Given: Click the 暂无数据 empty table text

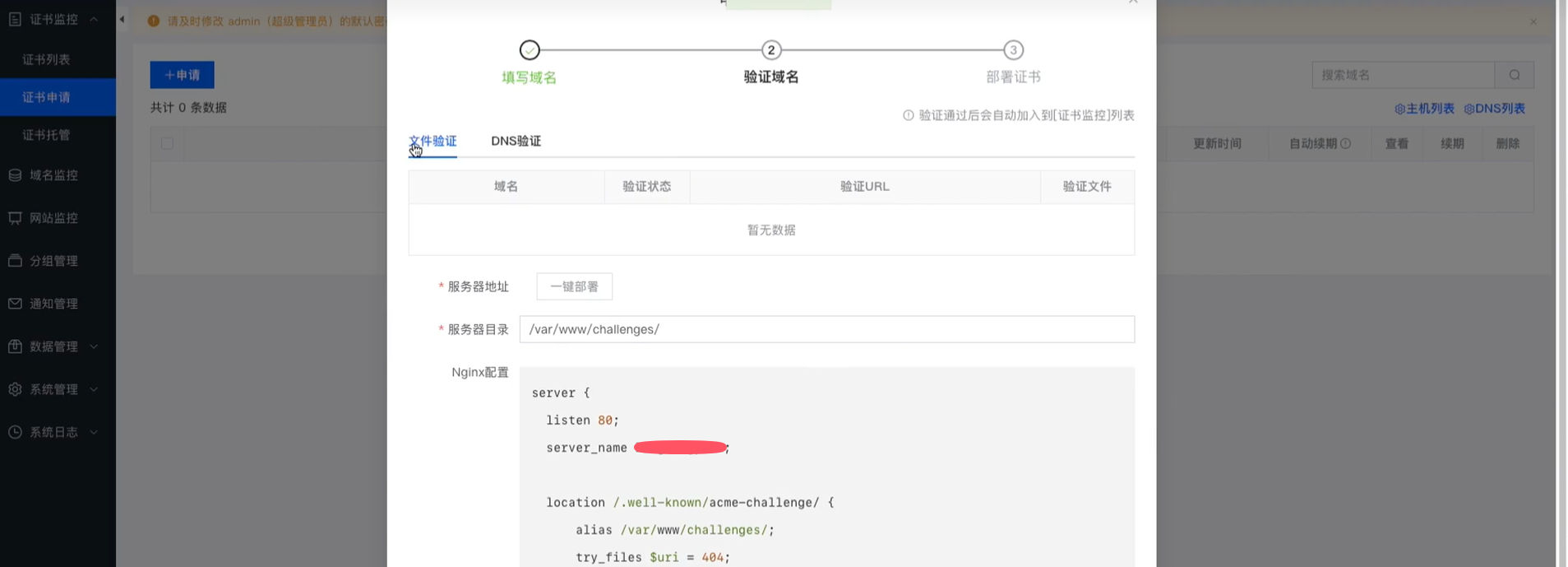Looking at the screenshot, I should pyautogui.click(x=771, y=230).
